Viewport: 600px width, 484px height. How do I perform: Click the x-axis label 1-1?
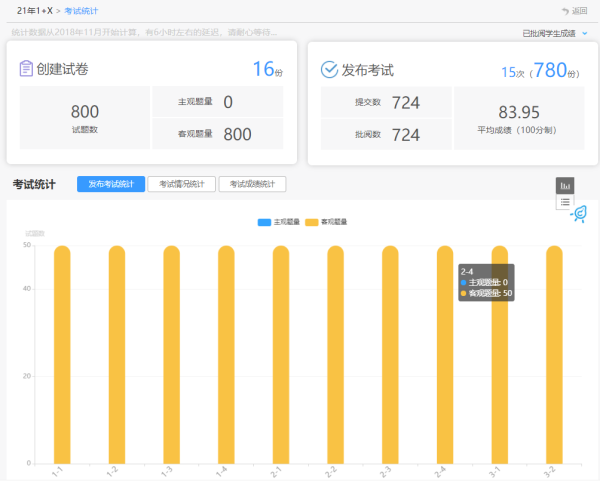(x=57, y=472)
